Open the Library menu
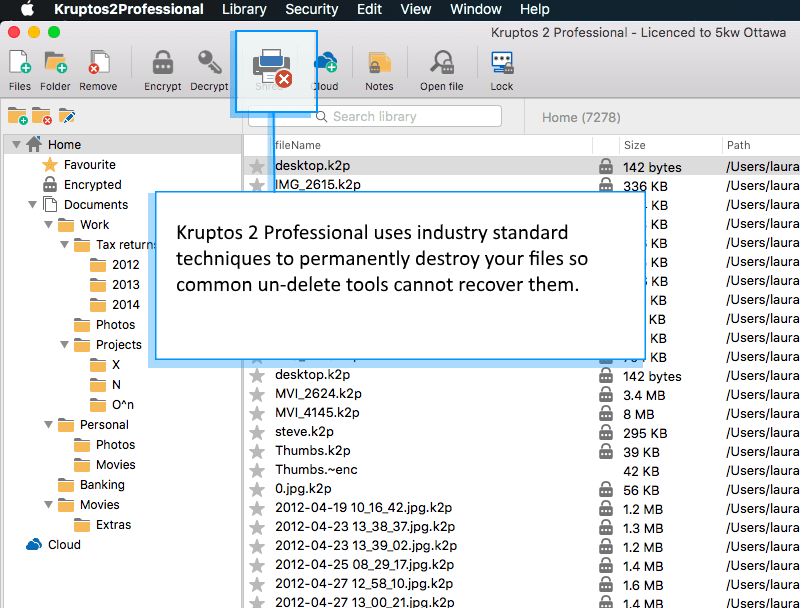 pos(244,9)
